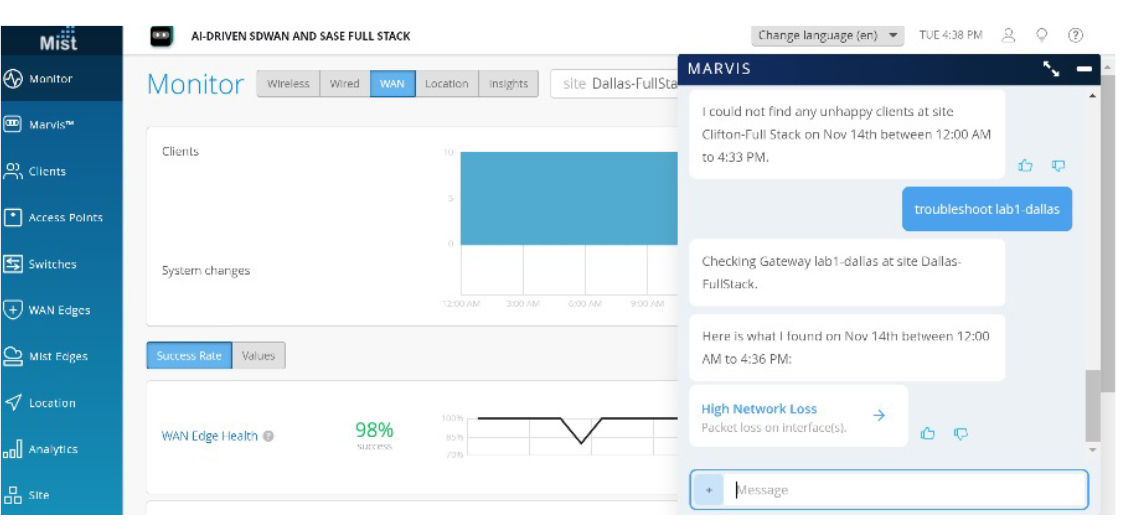
Task: Thumbs up the unhappy clients response
Action: pos(1025,165)
